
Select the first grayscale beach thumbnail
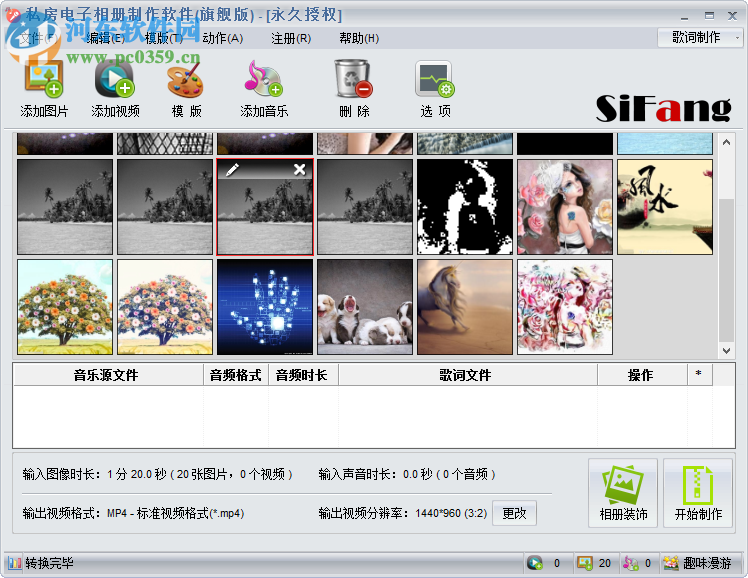65,207
